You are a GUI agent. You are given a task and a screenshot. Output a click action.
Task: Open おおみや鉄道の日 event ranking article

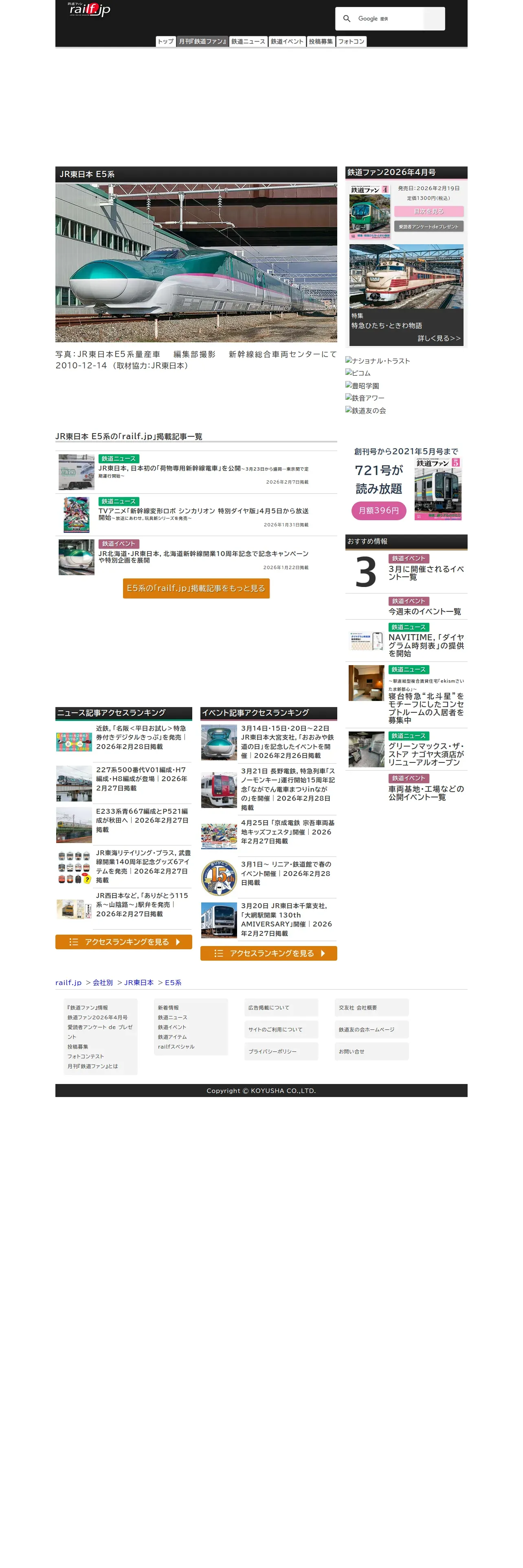pos(288,741)
